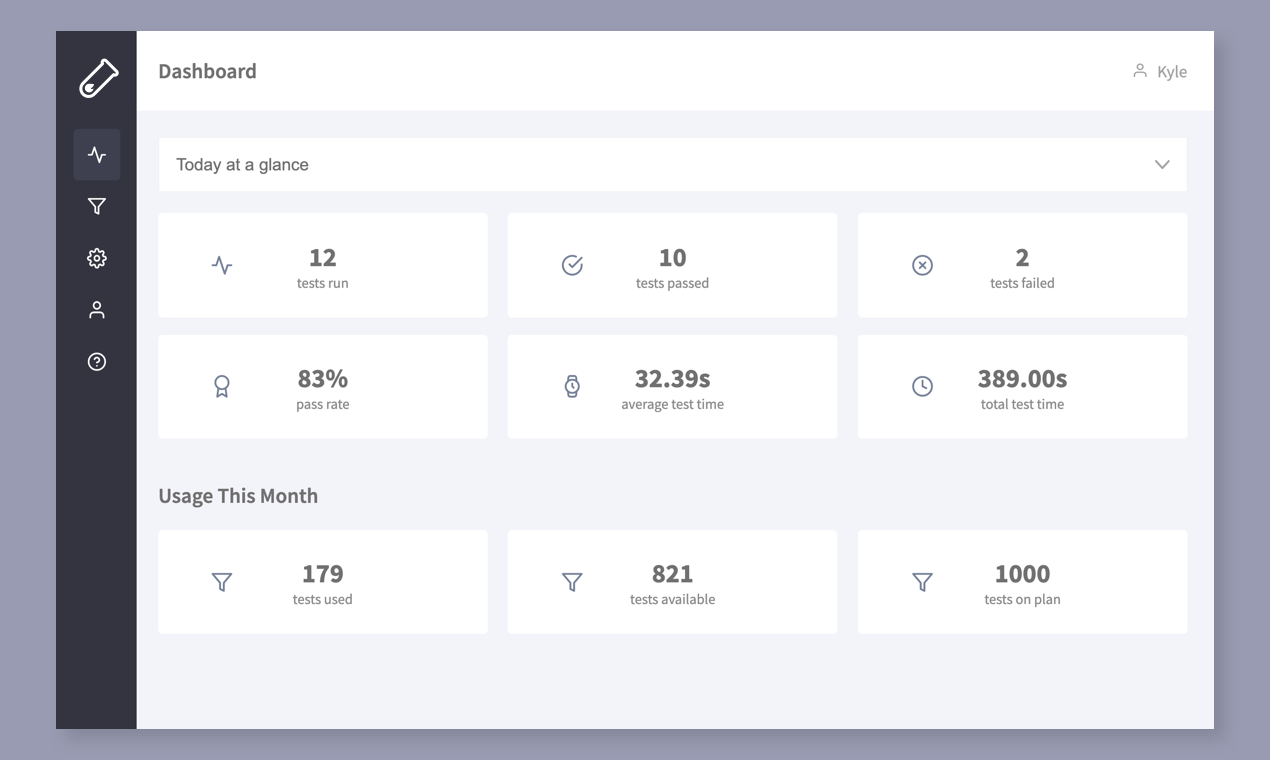Viewport: 1270px width, 760px height.
Task: Click the award ribbon pass rate icon
Action: point(222,386)
